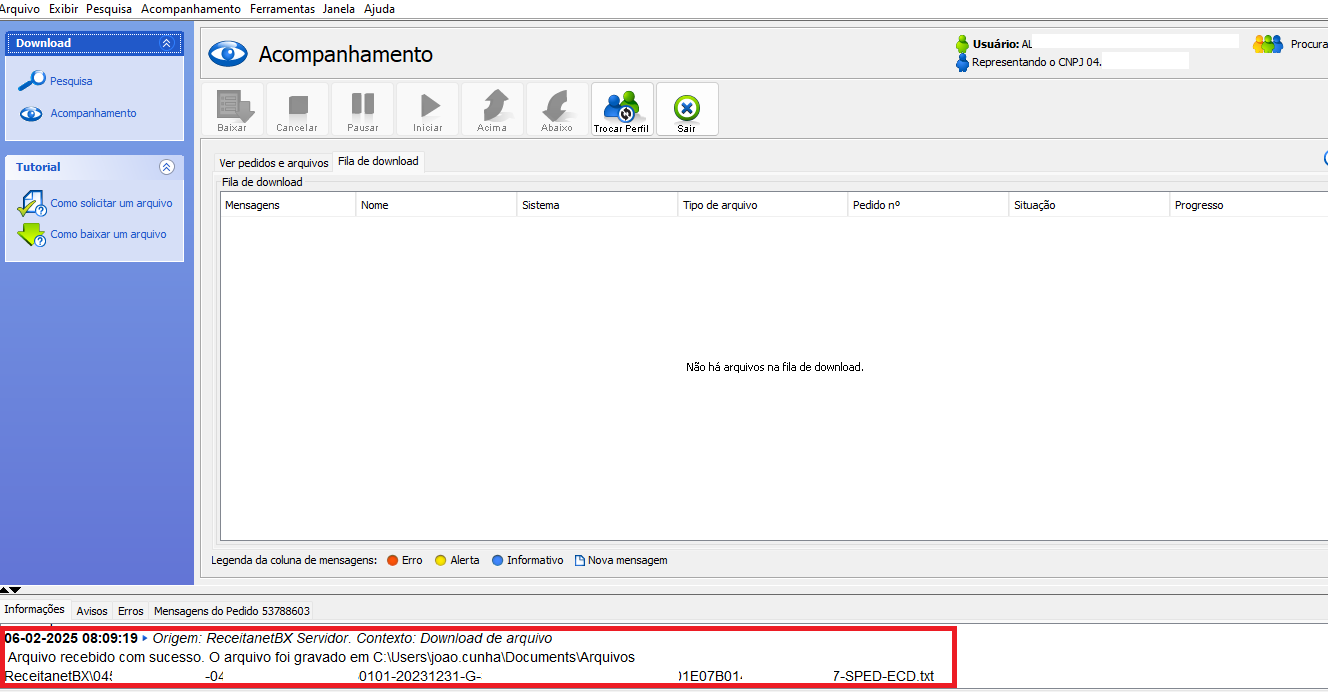Switch profile using Trocar Perfil
Screen dimensions: 1328x692
click(x=622, y=109)
